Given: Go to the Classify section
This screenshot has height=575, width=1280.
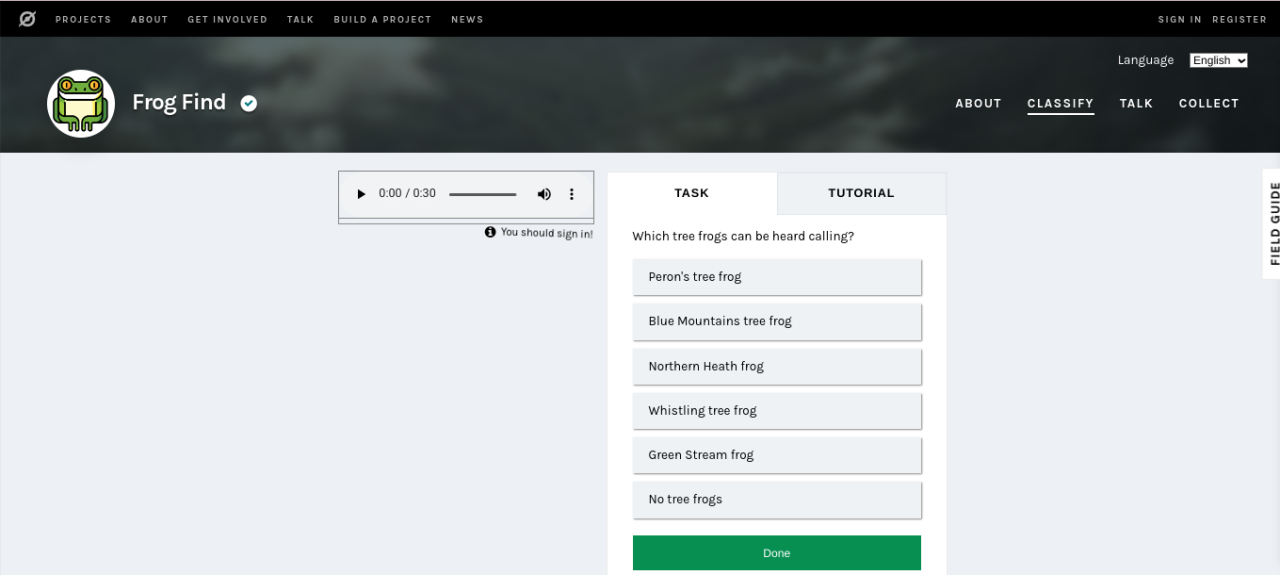Looking at the screenshot, I should point(1061,103).
